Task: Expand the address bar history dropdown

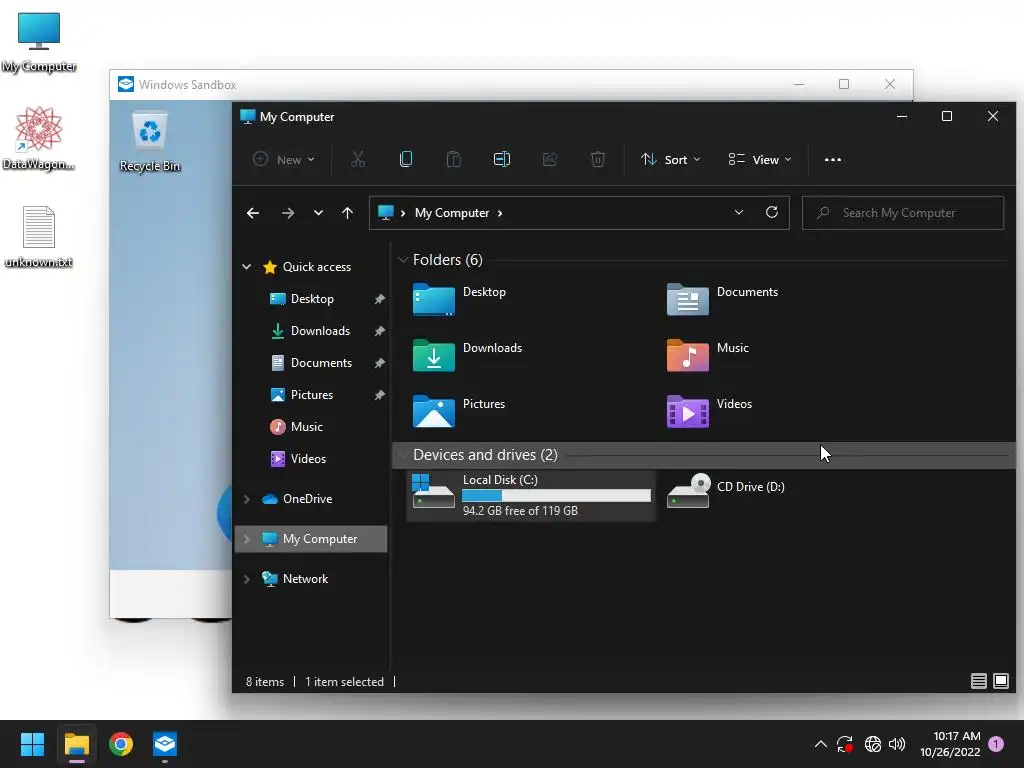Action: [739, 212]
